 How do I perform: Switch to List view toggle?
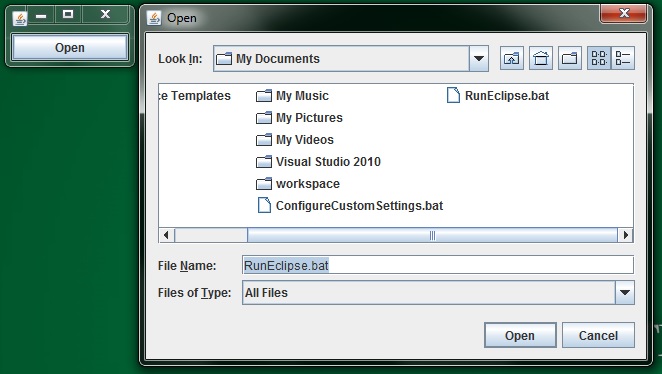click(599, 58)
